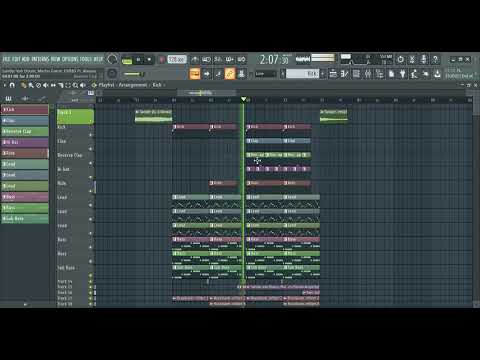Select the playlist Mute tool
Screen dimensions: 480x360
point(46,85)
